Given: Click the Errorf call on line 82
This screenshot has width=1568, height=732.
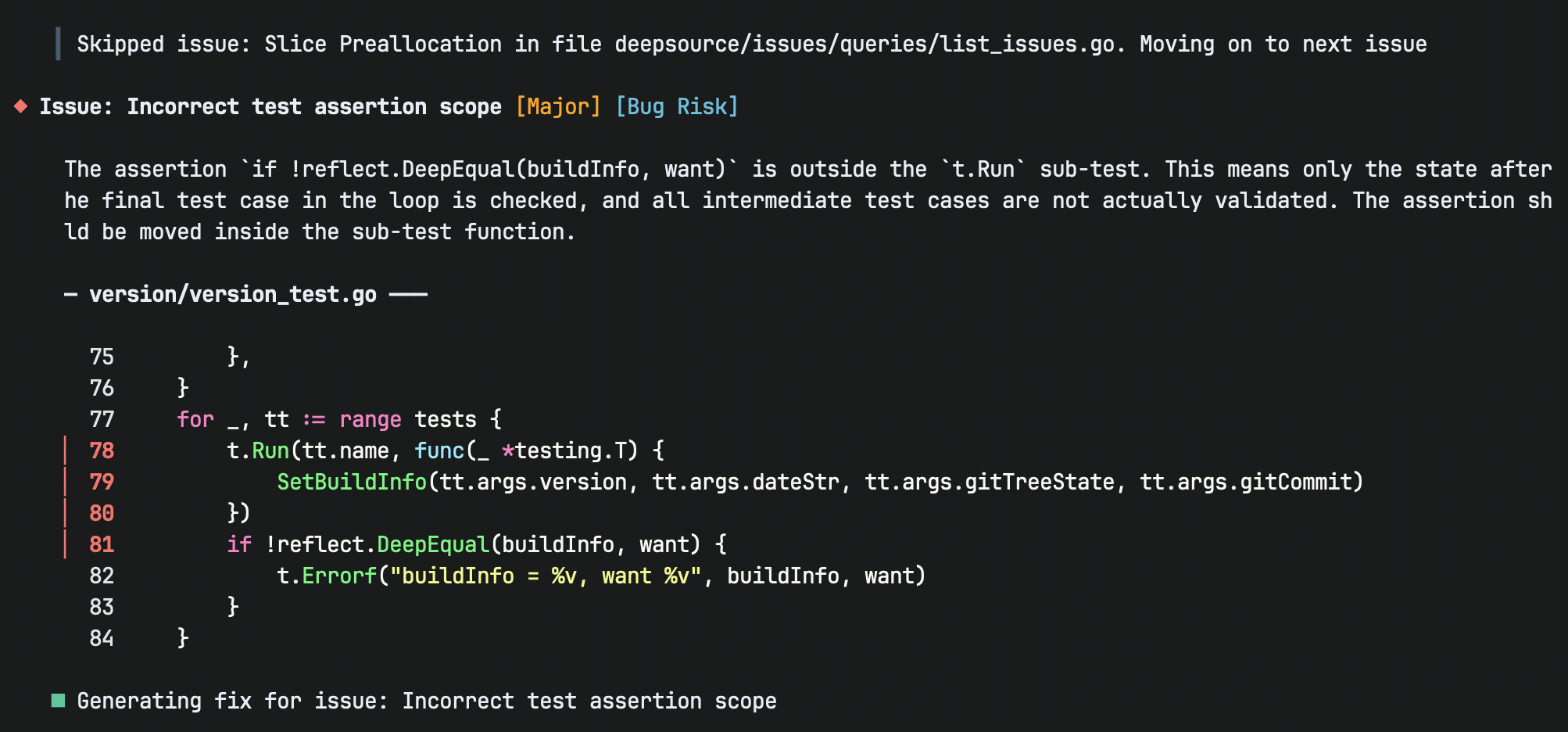Looking at the screenshot, I should point(339,576).
